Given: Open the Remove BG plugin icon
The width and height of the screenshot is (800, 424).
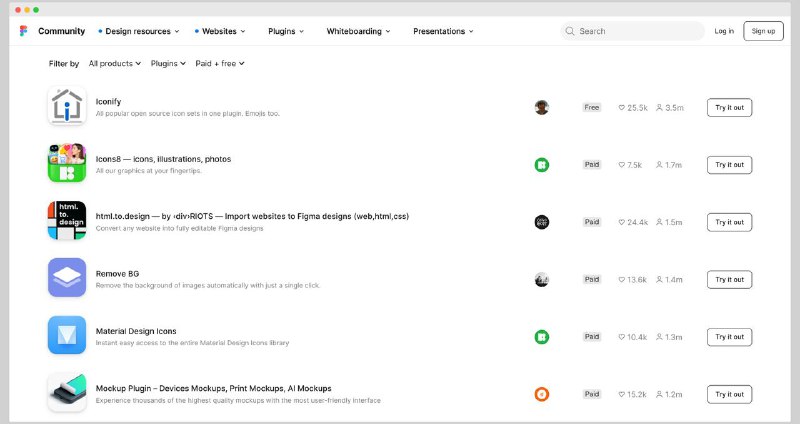Looking at the screenshot, I should point(67,278).
